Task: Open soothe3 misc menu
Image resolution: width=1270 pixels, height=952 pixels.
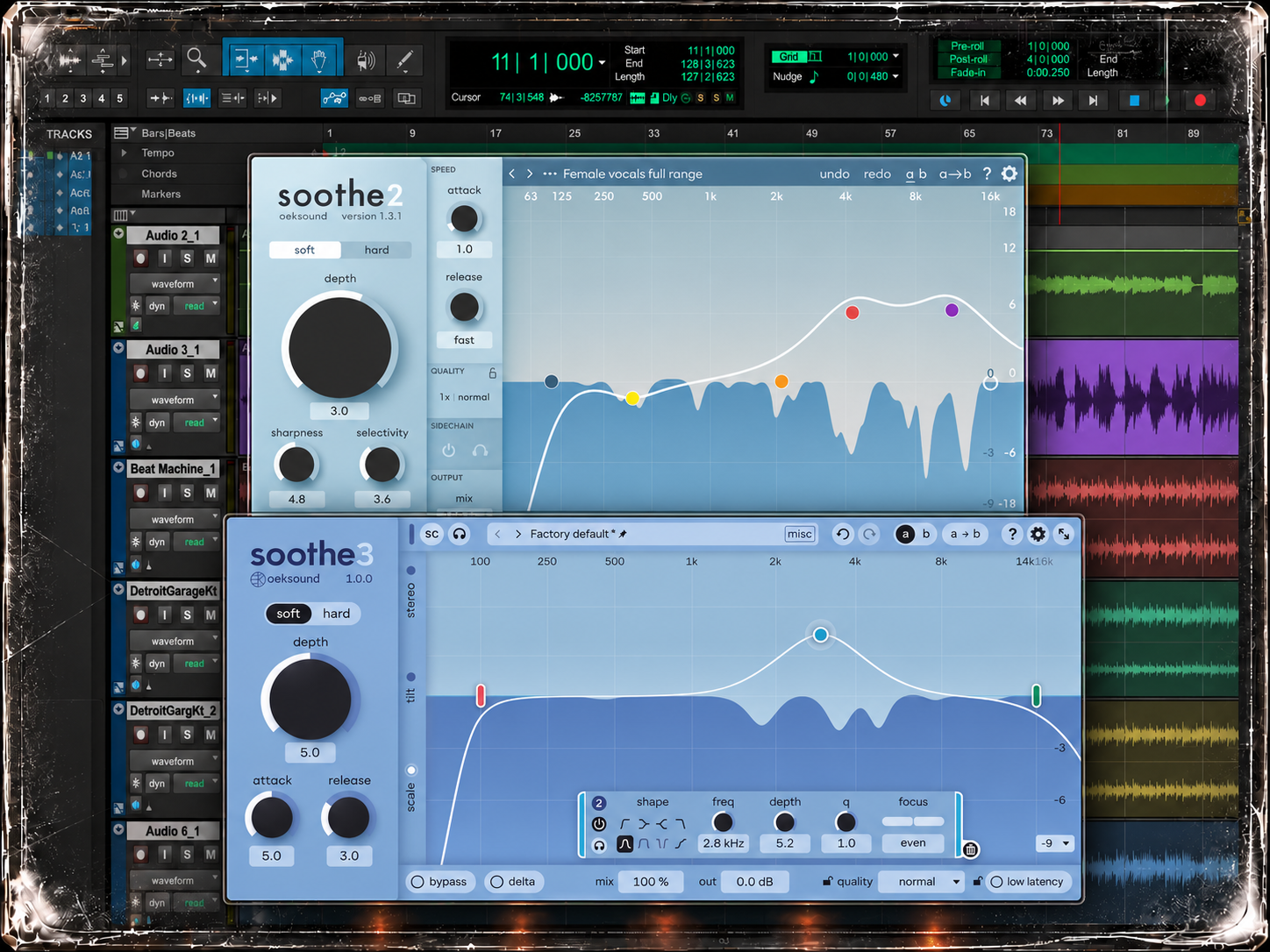Action: click(799, 534)
